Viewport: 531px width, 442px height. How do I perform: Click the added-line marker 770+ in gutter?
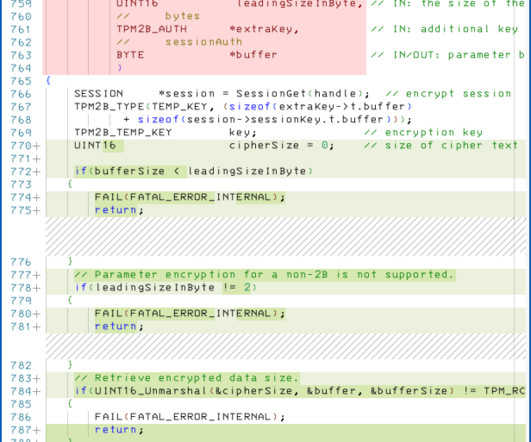point(25,146)
